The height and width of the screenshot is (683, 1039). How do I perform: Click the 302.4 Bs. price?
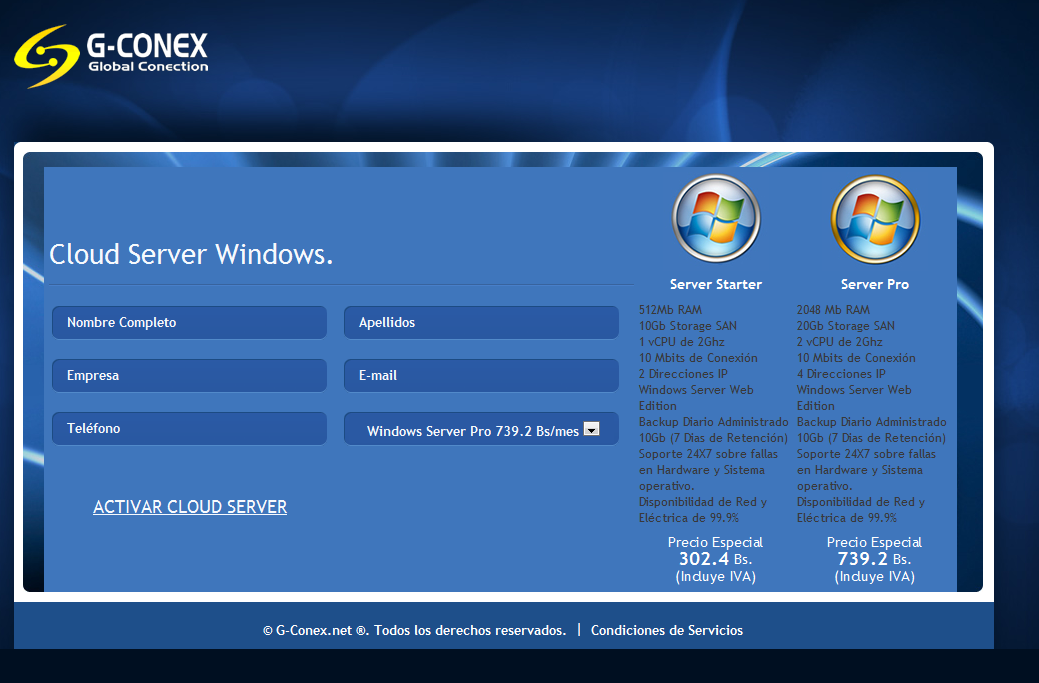point(716,559)
